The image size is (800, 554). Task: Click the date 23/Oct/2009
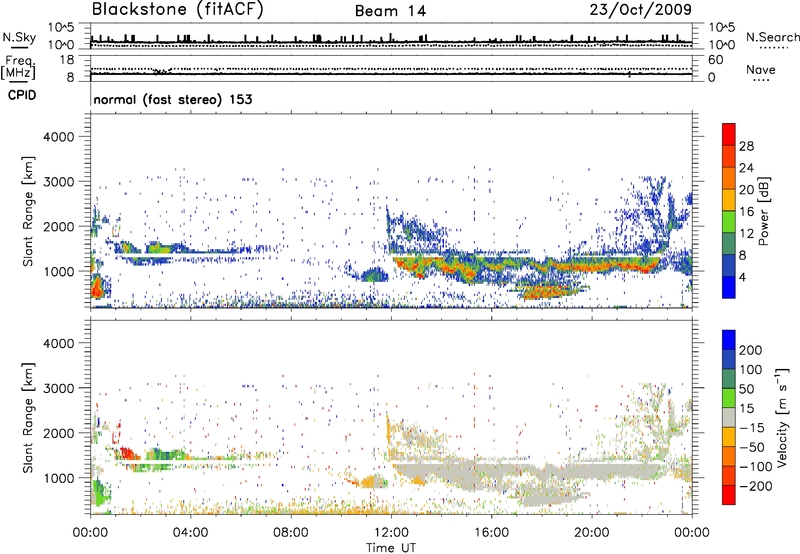click(x=641, y=10)
